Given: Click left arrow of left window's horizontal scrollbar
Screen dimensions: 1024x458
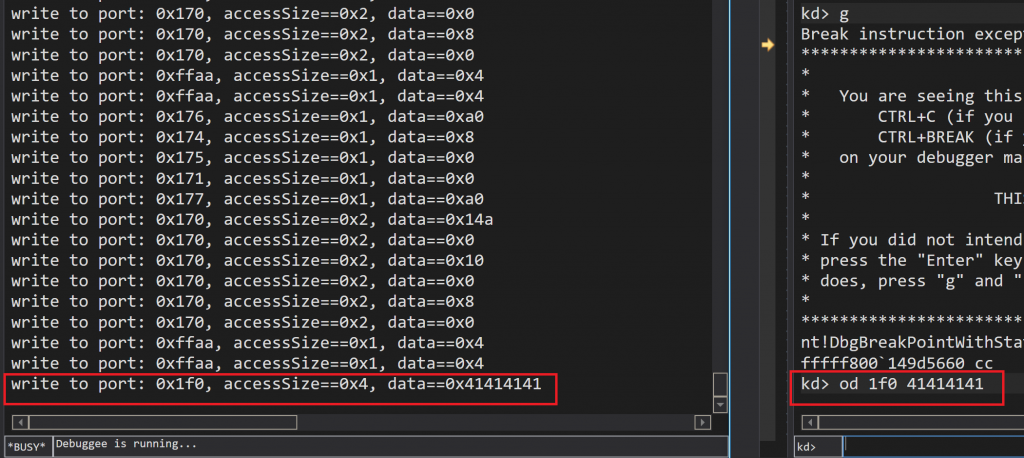Looking at the screenshot, I should [x=20, y=423].
